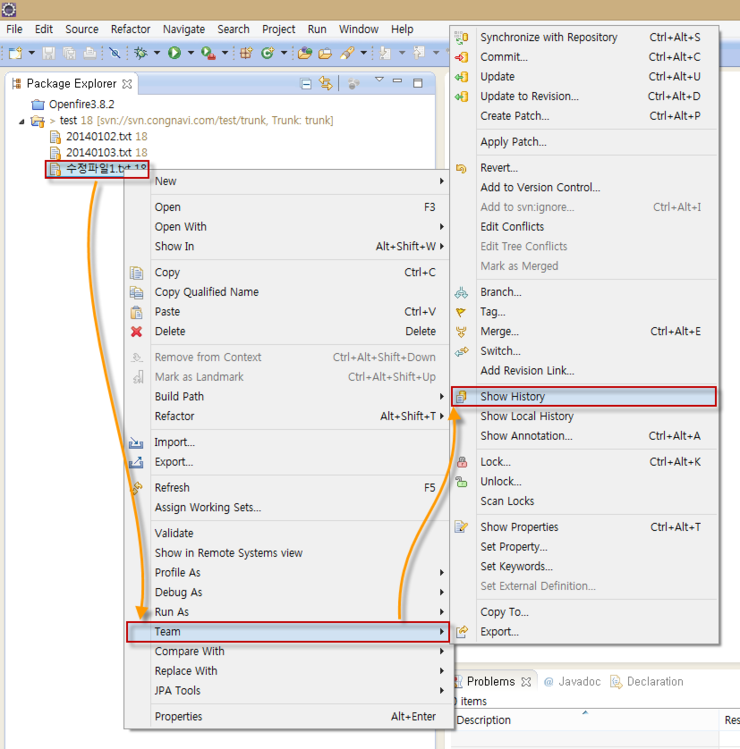The width and height of the screenshot is (740, 749).
Task: Click the Description column header
Action: click(483, 721)
